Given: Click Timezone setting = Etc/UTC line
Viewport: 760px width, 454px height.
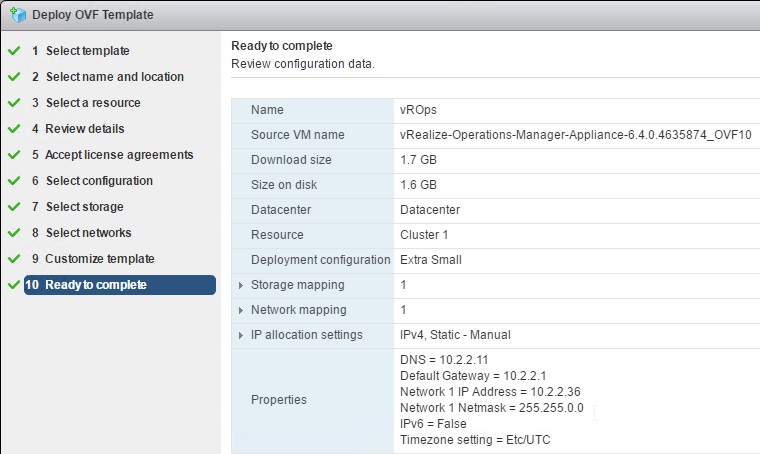Looking at the screenshot, I should [475, 440].
